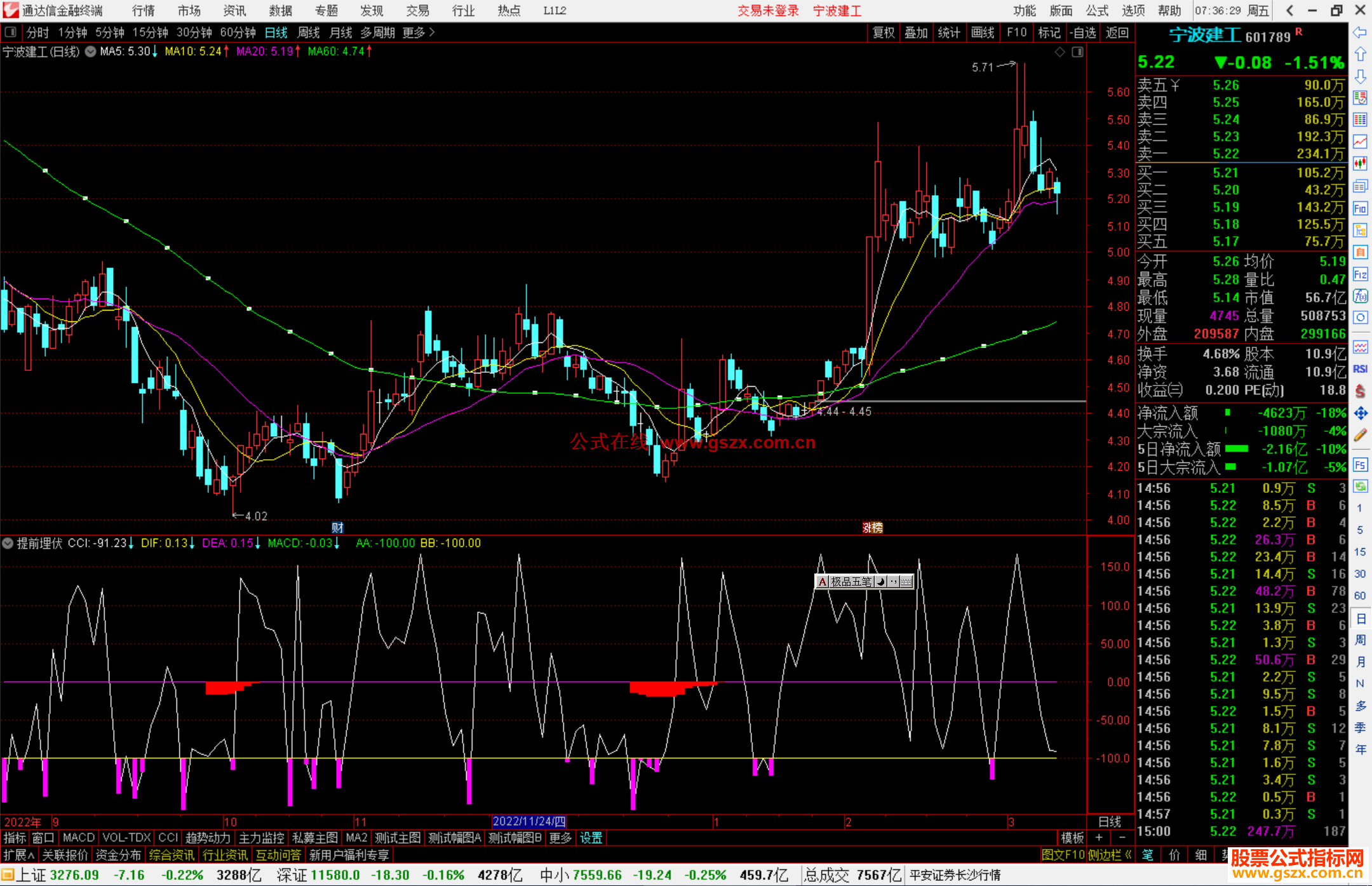This screenshot has width=1372, height=886.
Task: Open the dropdown next to 提前埋伏 indicator
Action: (8, 543)
